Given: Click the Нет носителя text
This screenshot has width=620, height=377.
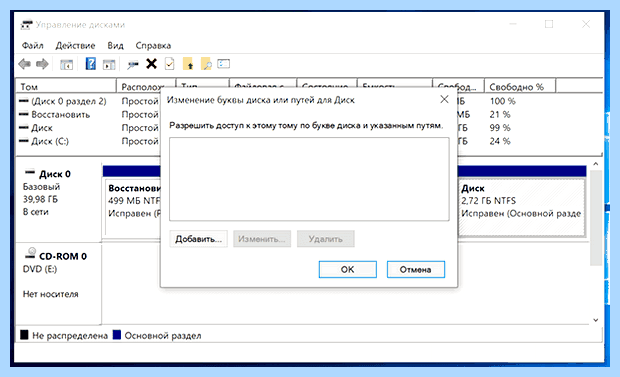Looking at the screenshot, I should (51, 294).
